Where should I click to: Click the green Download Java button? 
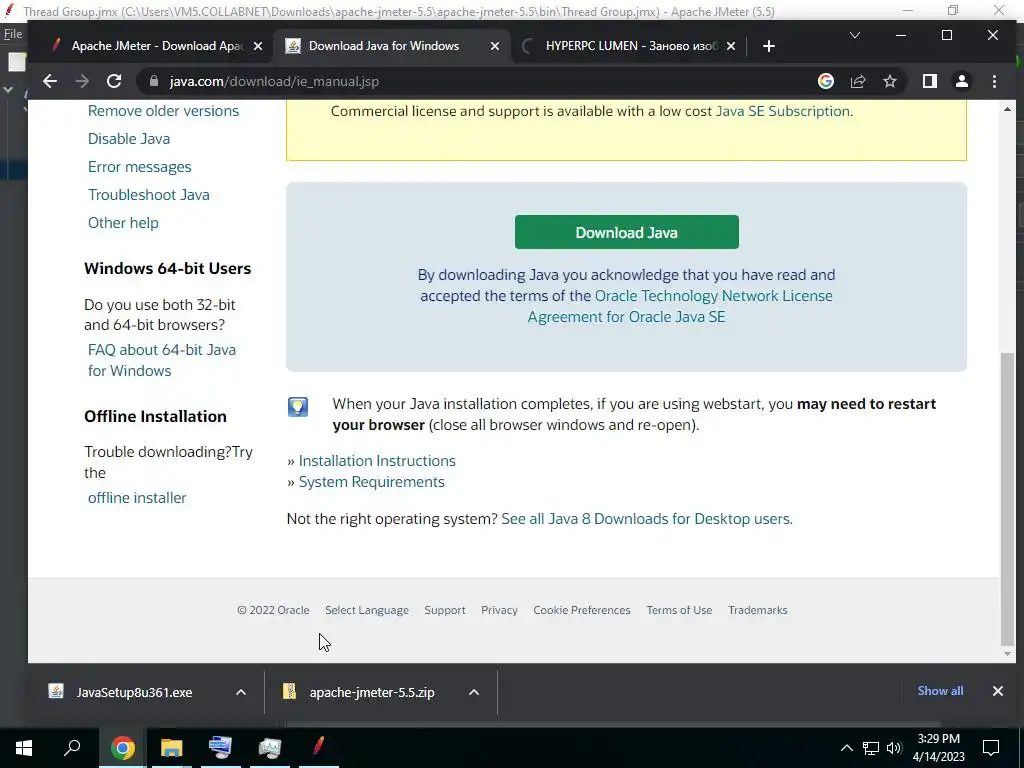pos(626,232)
